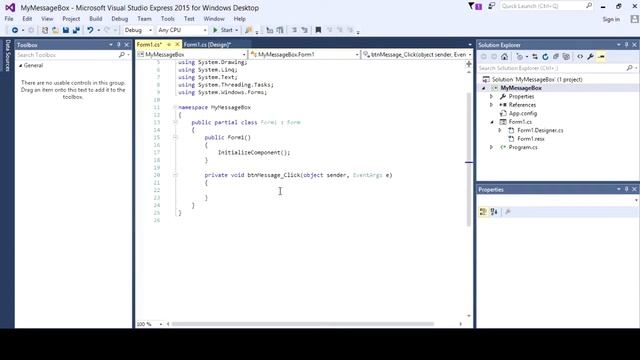Collapse the Form1.cs node in Solution Explorer
Viewport: 640px width, 360px height.
[491, 122]
